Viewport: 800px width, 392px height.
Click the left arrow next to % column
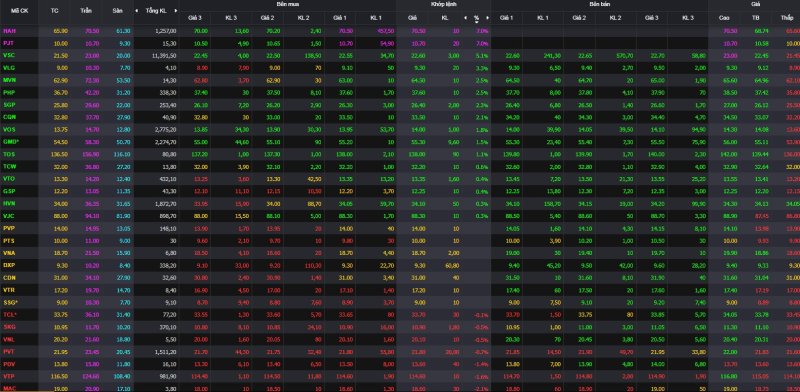coord(465,17)
